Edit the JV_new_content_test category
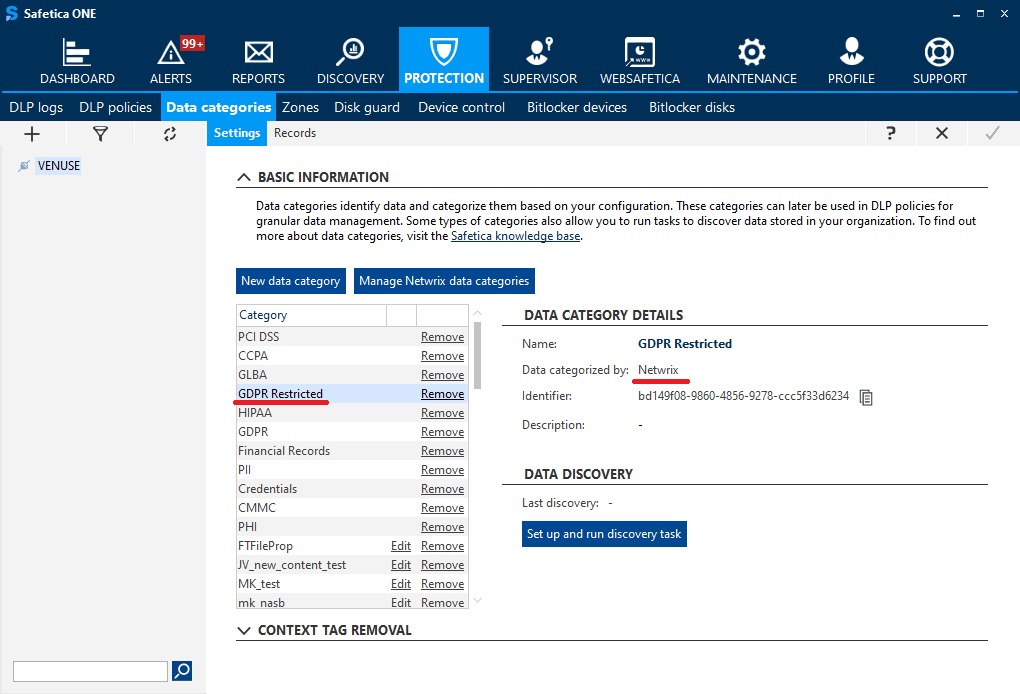Screen dimensions: 1020x694 [x=401, y=565]
